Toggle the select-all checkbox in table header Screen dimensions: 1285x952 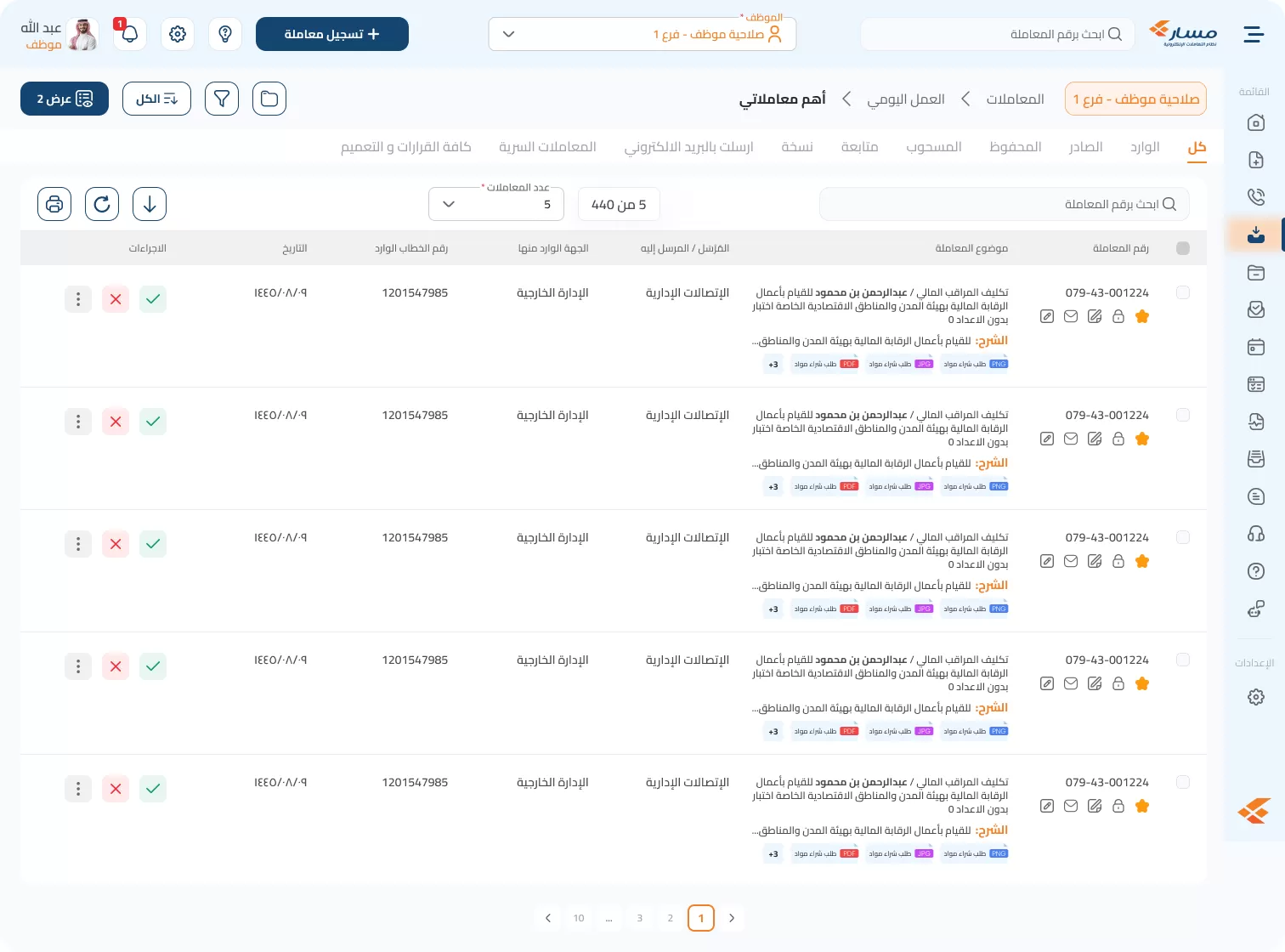(1183, 248)
